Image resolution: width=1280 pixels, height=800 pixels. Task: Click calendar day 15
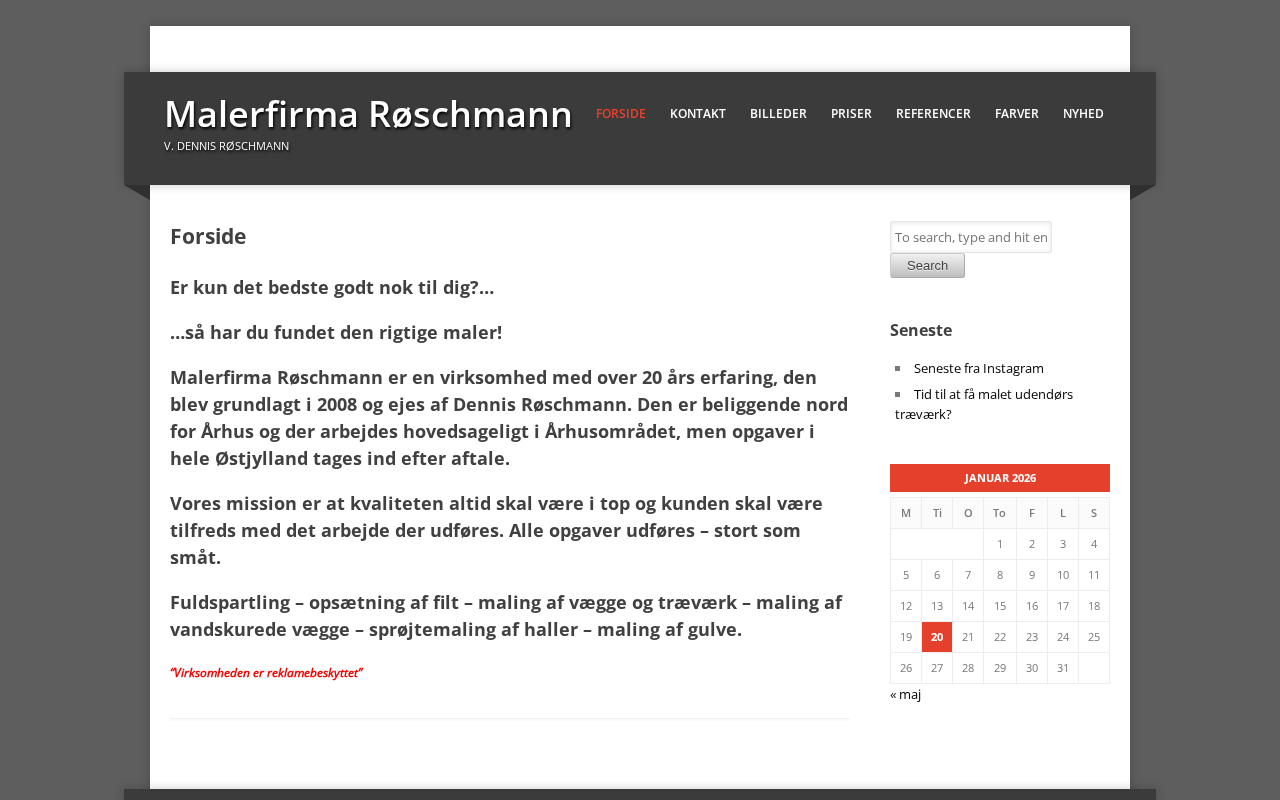[1000, 606]
